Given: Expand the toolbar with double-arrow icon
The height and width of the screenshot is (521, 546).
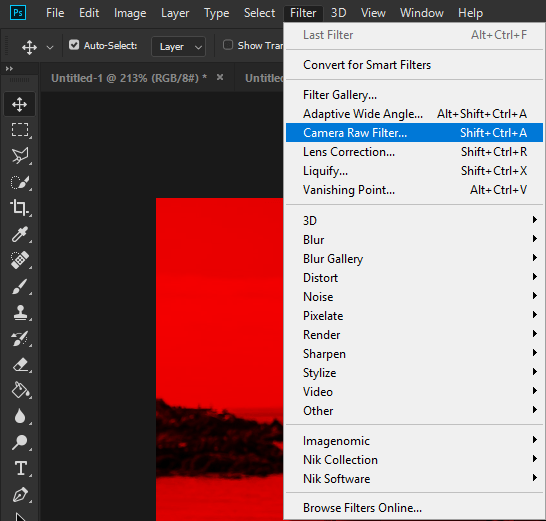Looking at the screenshot, I should coord(9,69).
